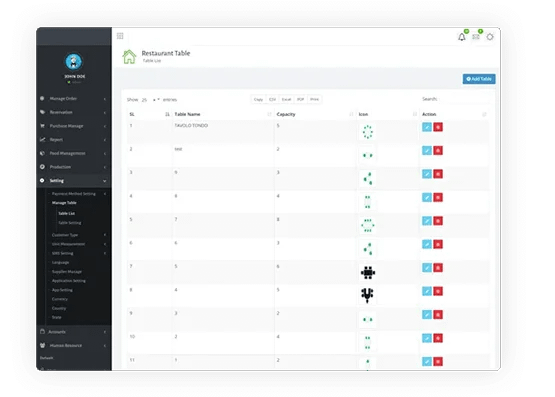The width and height of the screenshot is (555, 397).
Task: Click the Print button
Action: point(314,99)
